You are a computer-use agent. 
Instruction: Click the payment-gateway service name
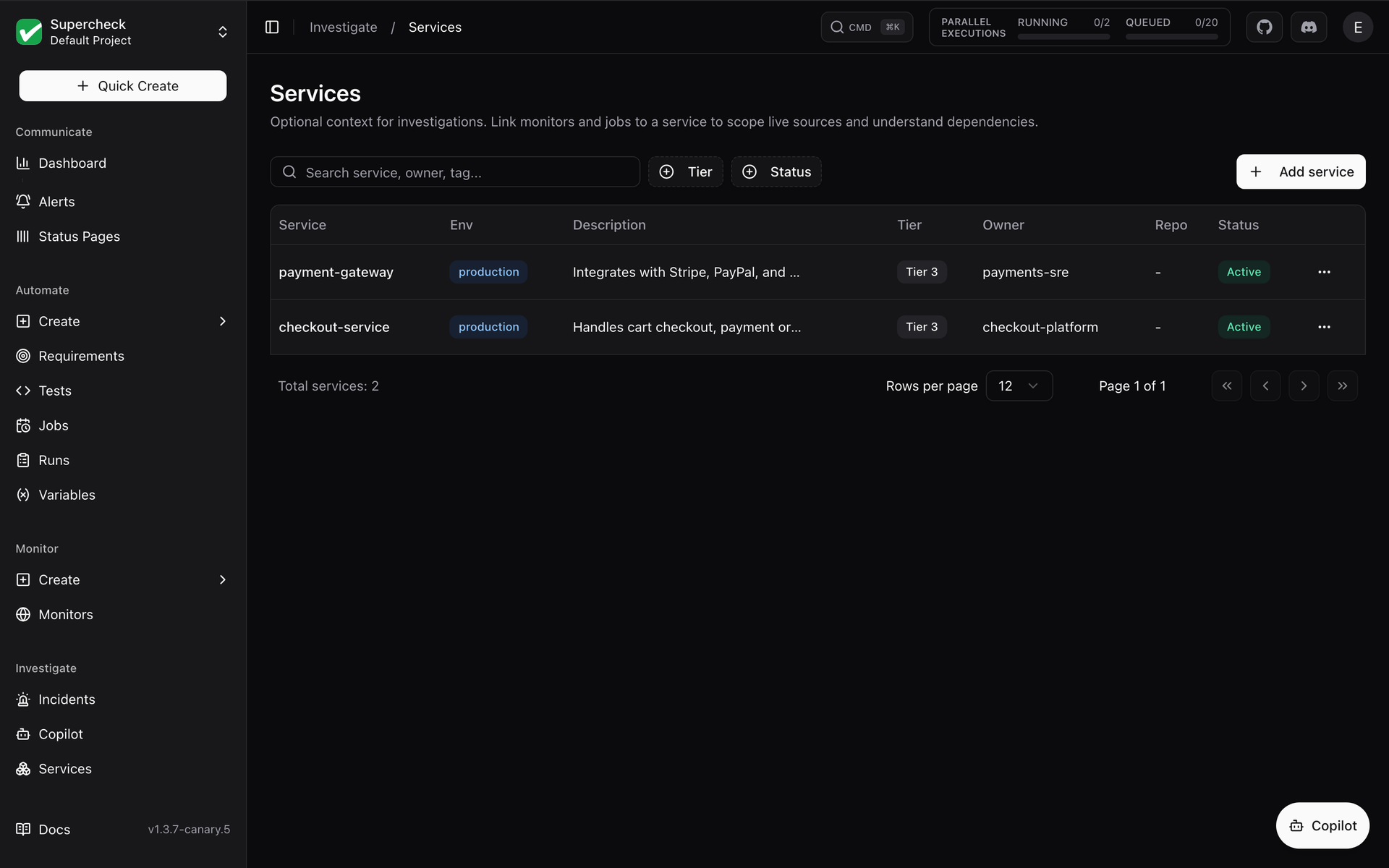click(336, 272)
